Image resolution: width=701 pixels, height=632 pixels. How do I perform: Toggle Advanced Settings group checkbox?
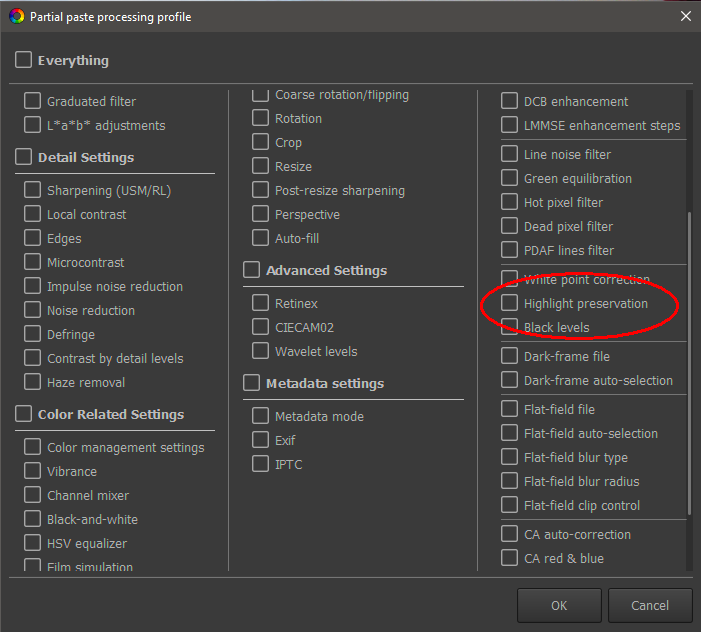(251, 270)
